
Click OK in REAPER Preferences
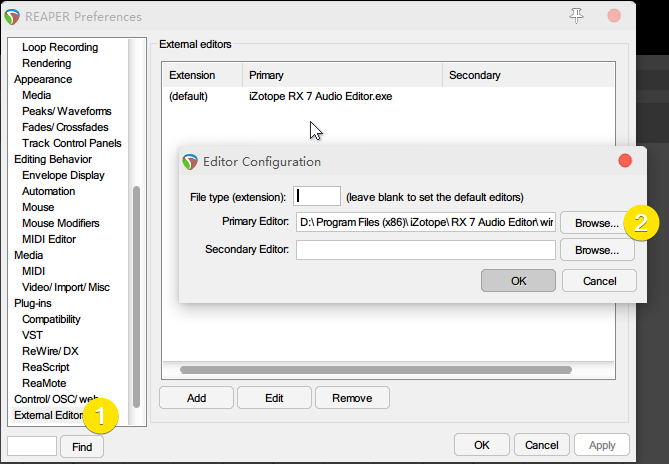pos(482,445)
